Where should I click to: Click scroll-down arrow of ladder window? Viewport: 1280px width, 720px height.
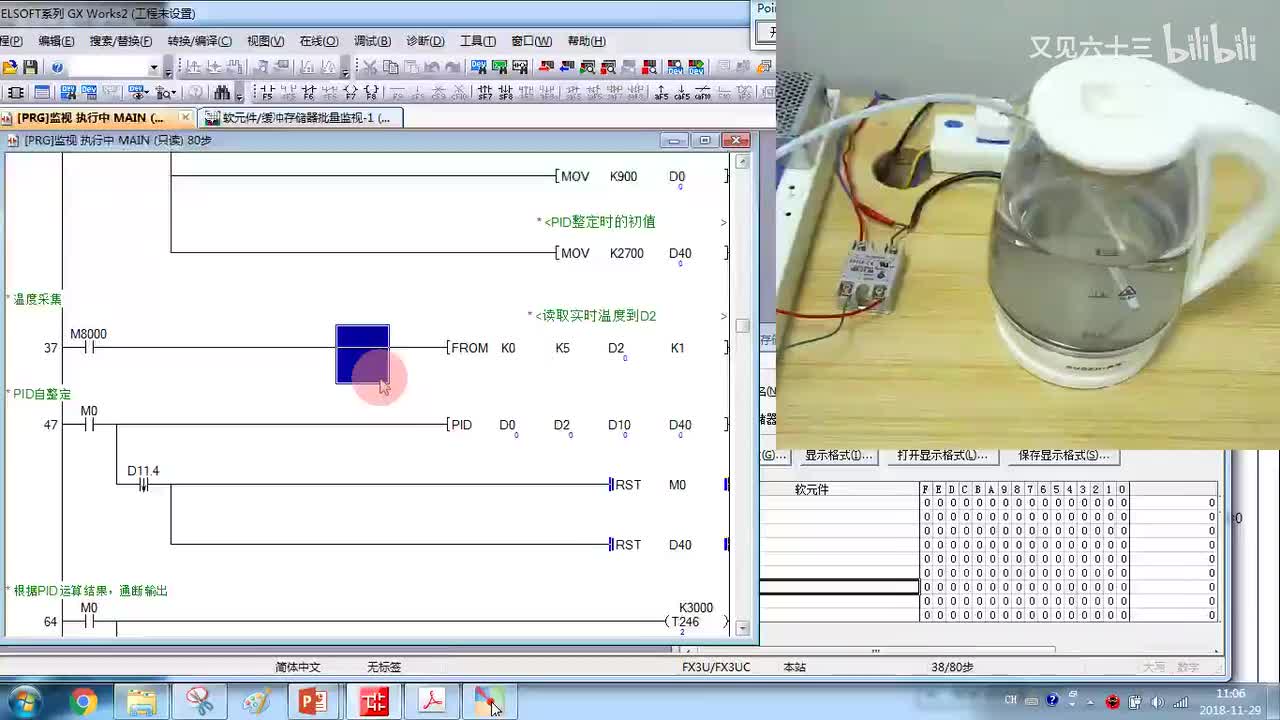tap(742, 628)
